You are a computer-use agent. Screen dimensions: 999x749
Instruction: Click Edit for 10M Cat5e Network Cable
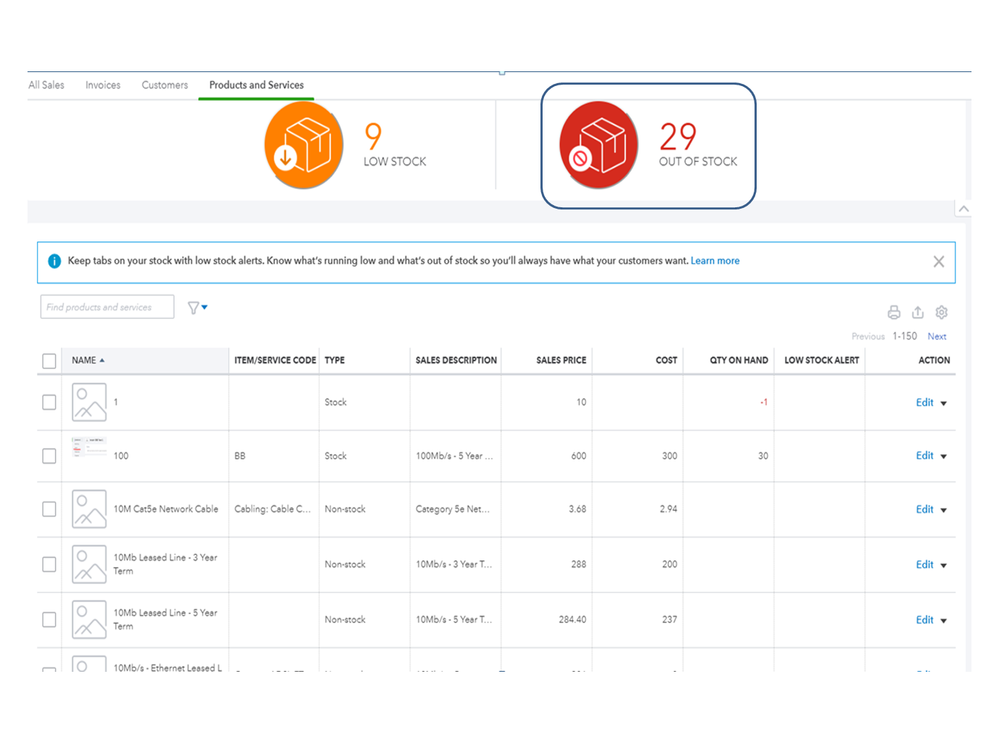[x=924, y=510]
